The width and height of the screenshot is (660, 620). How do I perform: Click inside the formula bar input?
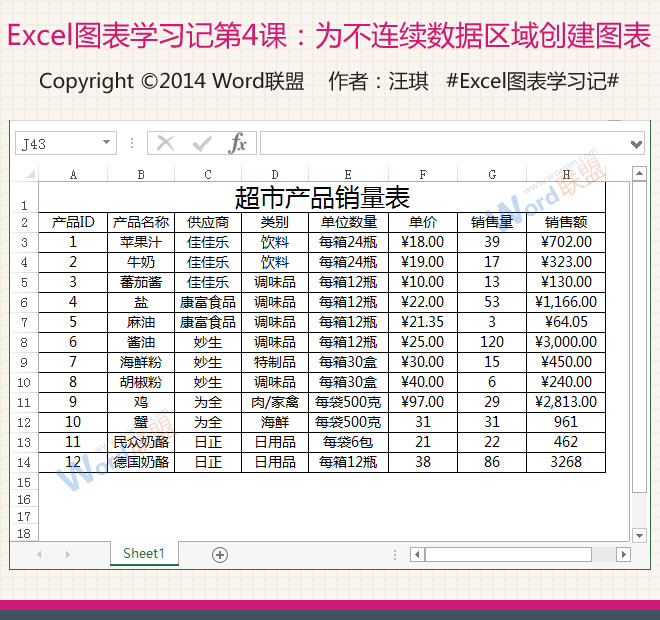tap(440, 144)
